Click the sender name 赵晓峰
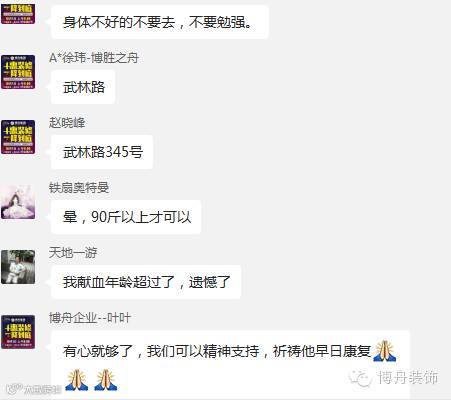This screenshot has height=400, width=451. coord(67,123)
